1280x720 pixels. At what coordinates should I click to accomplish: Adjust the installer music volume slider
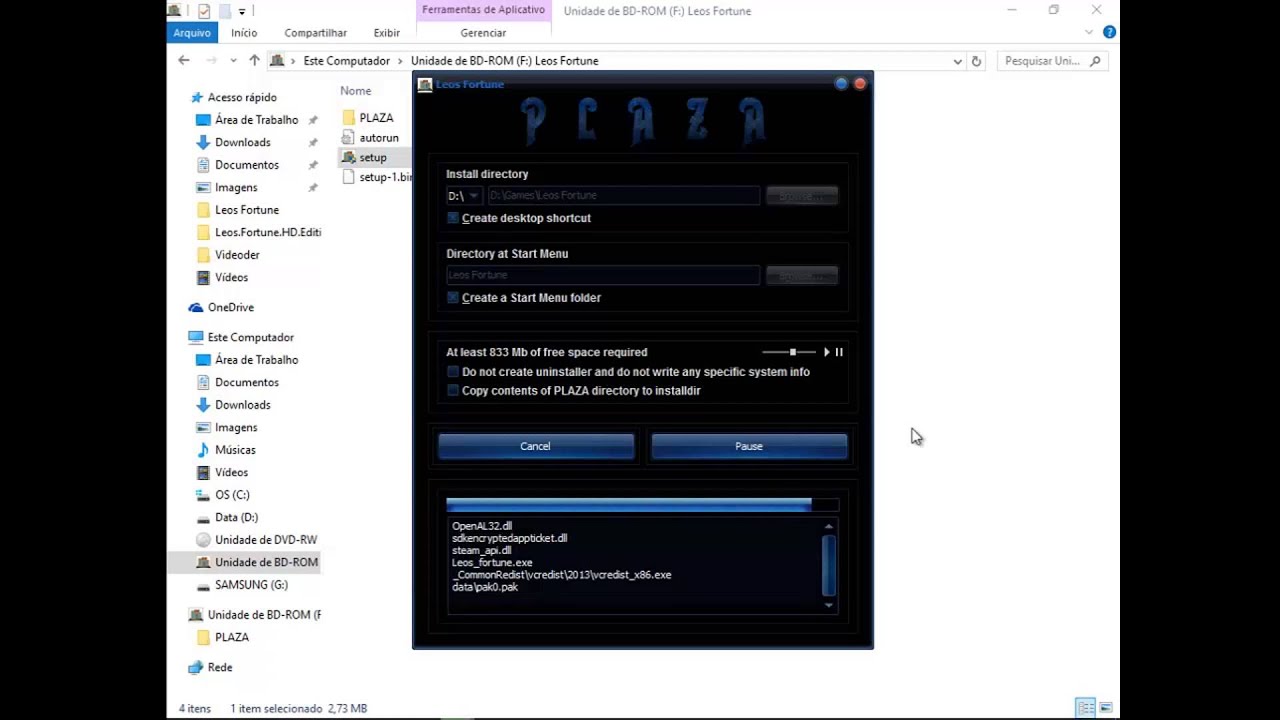[789, 352]
